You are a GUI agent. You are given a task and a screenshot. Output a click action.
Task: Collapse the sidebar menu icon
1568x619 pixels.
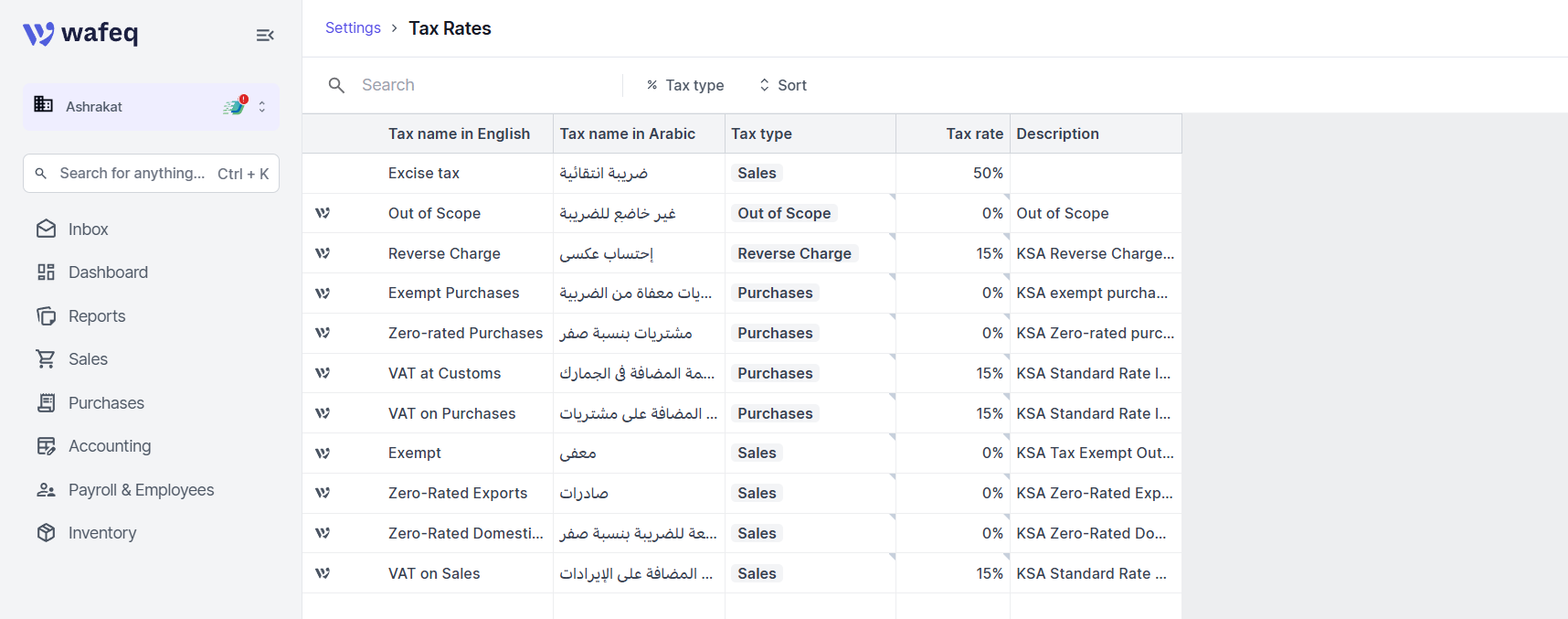[x=265, y=35]
